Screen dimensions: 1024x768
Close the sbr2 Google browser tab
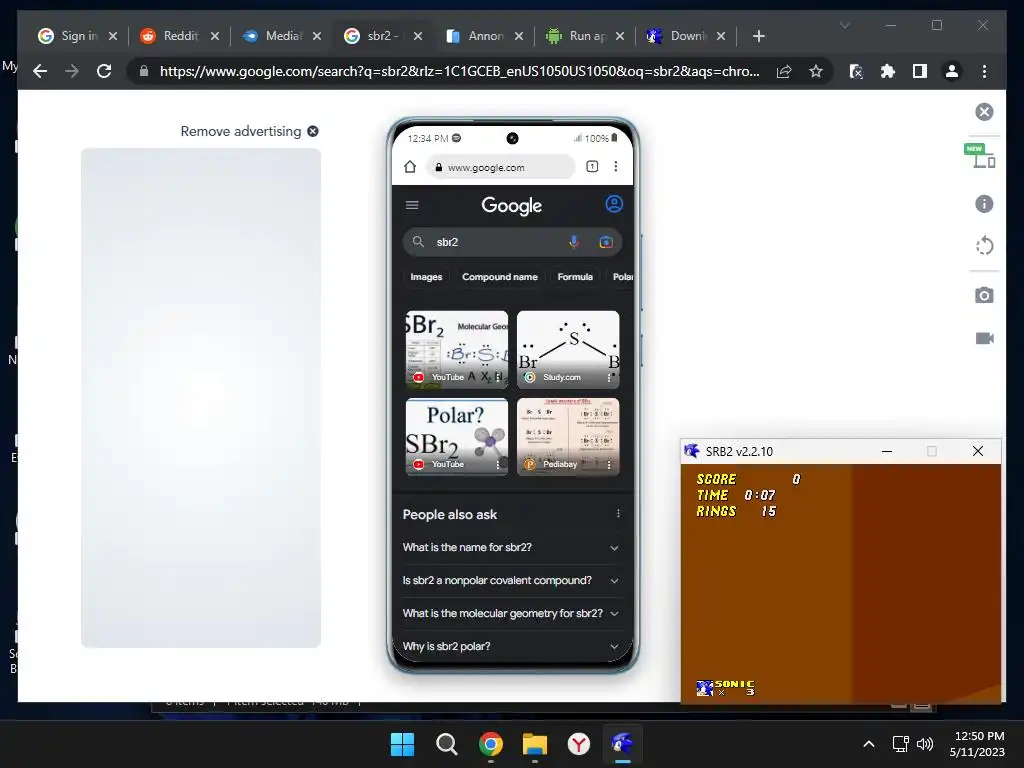click(418, 36)
